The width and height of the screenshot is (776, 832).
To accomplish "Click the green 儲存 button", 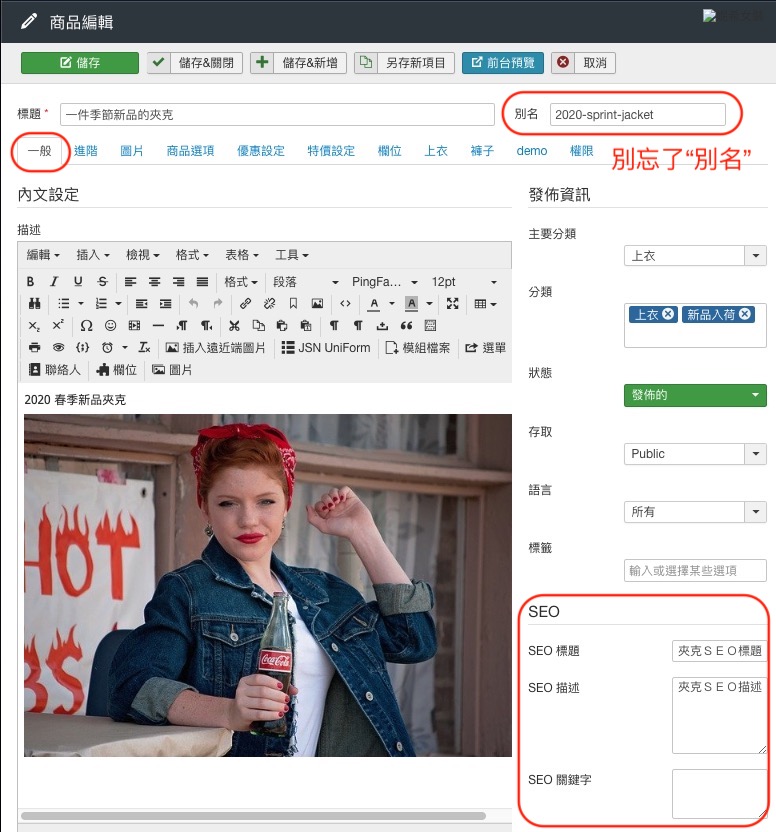I will tap(80, 63).
